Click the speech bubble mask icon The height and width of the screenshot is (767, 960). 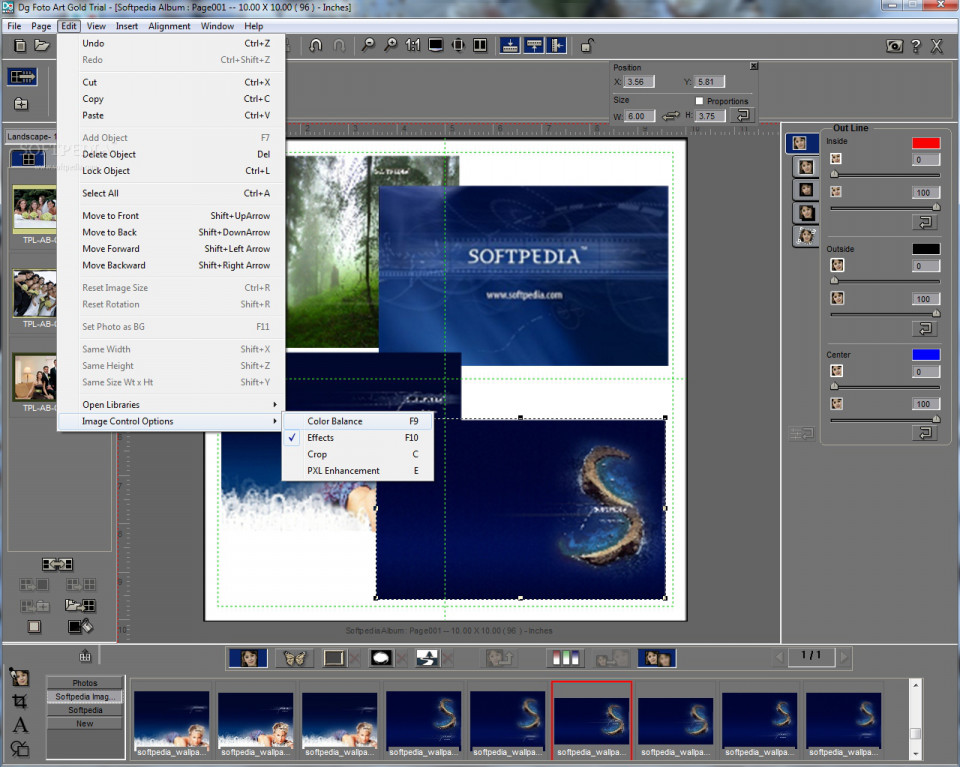tap(381, 658)
